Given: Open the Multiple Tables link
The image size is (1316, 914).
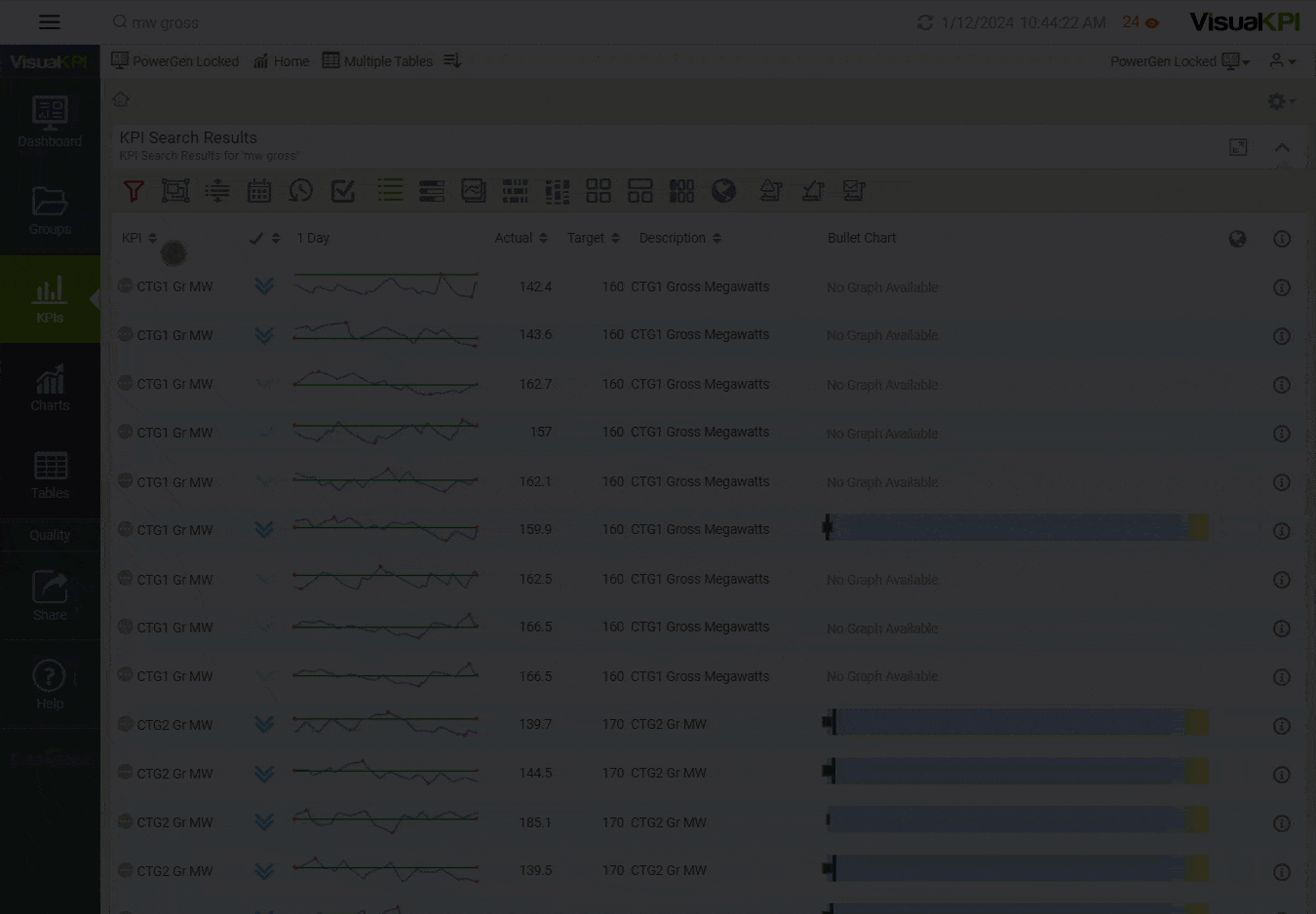Looking at the screenshot, I should coord(377,61).
